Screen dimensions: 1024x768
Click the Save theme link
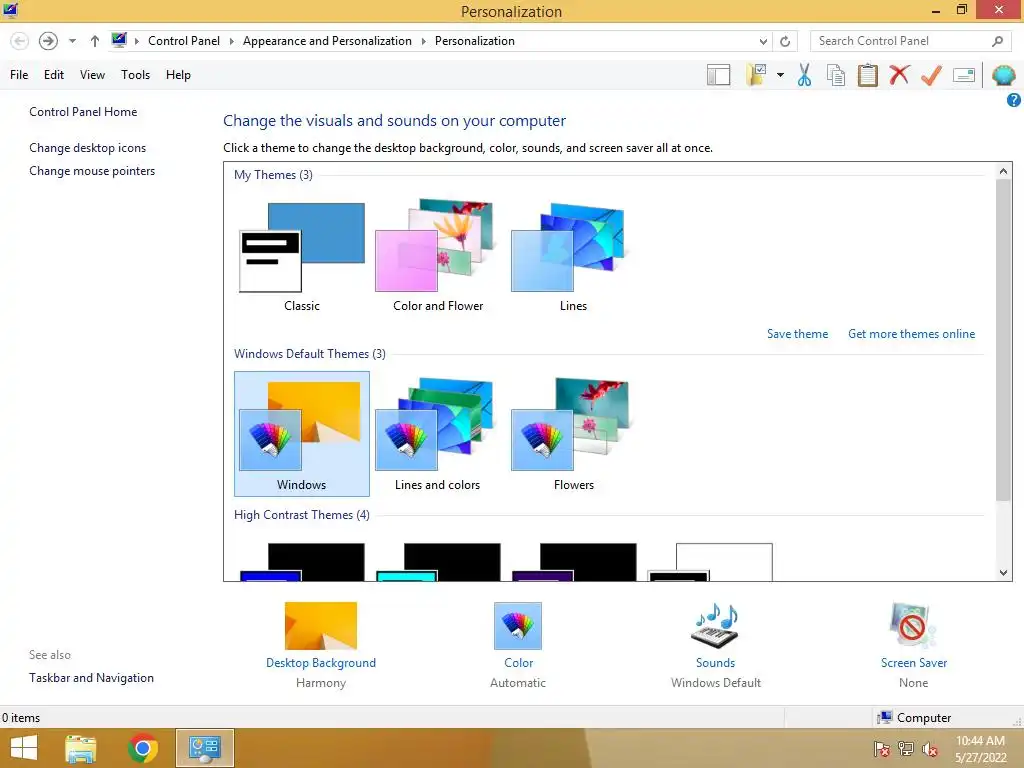(x=797, y=334)
